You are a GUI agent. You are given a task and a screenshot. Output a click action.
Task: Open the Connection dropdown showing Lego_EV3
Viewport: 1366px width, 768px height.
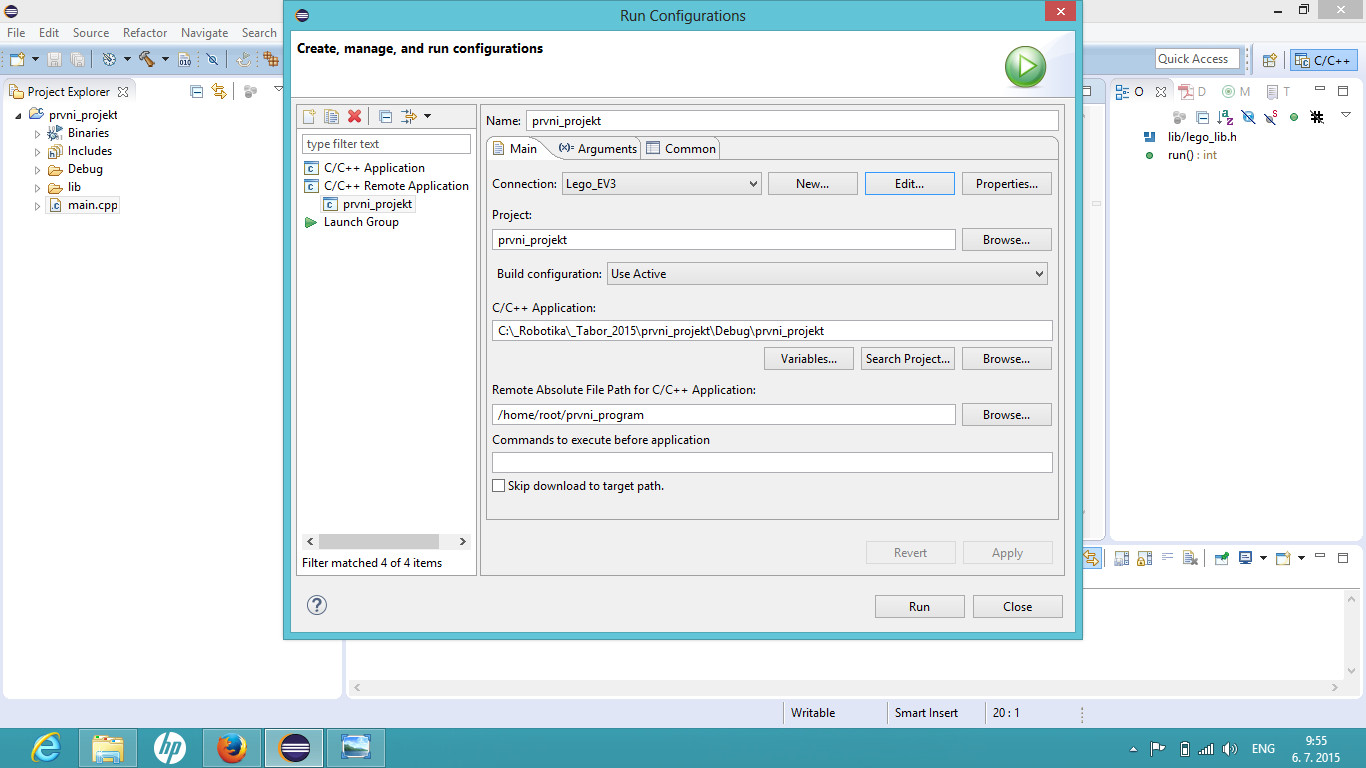click(x=661, y=184)
